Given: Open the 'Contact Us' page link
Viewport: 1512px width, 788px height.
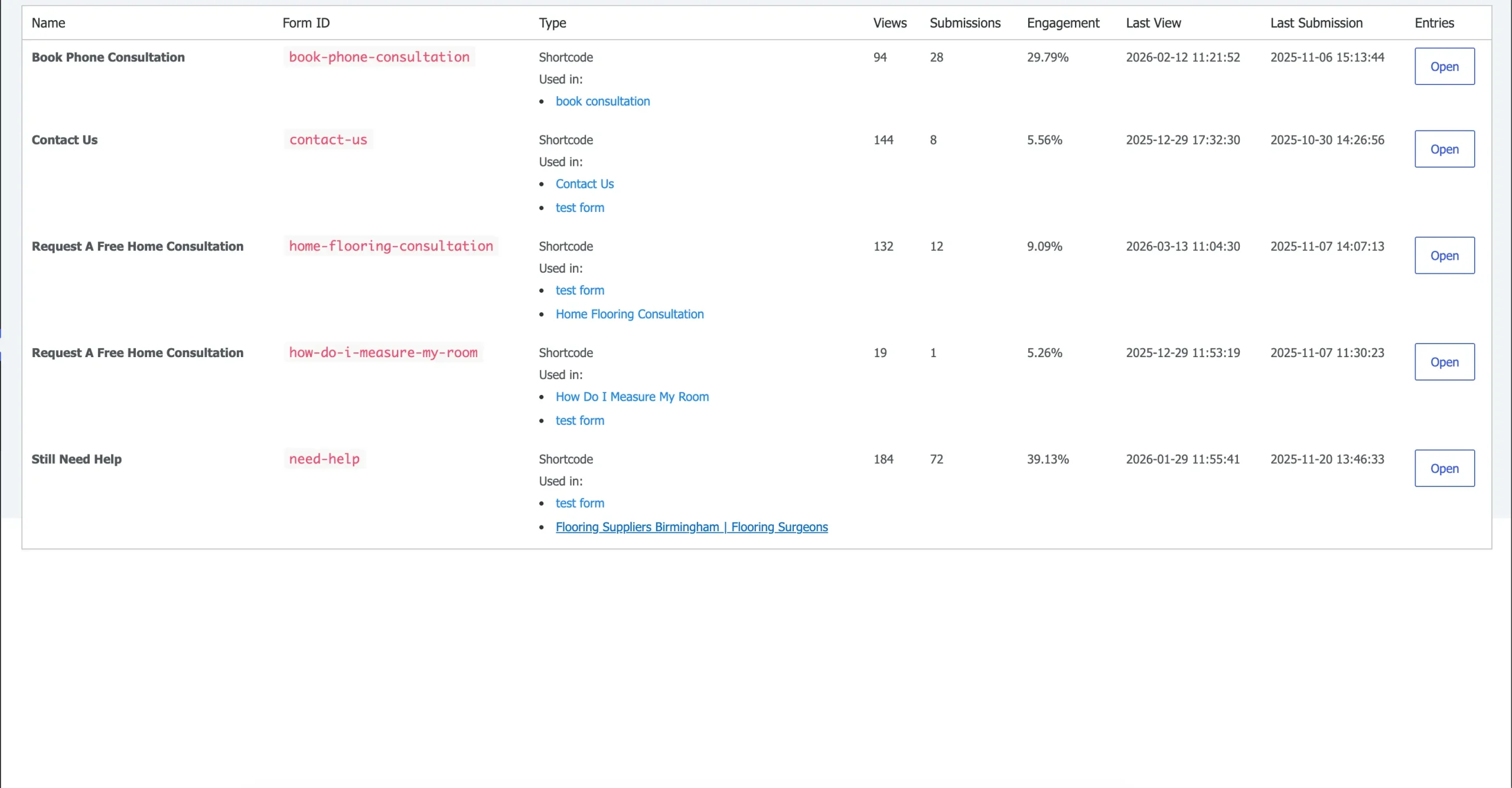Looking at the screenshot, I should [x=585, y=184].
